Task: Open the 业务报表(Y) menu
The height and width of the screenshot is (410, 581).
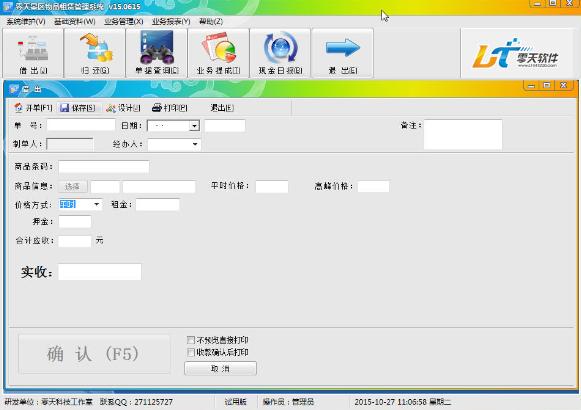Action: tap(171, 21)
